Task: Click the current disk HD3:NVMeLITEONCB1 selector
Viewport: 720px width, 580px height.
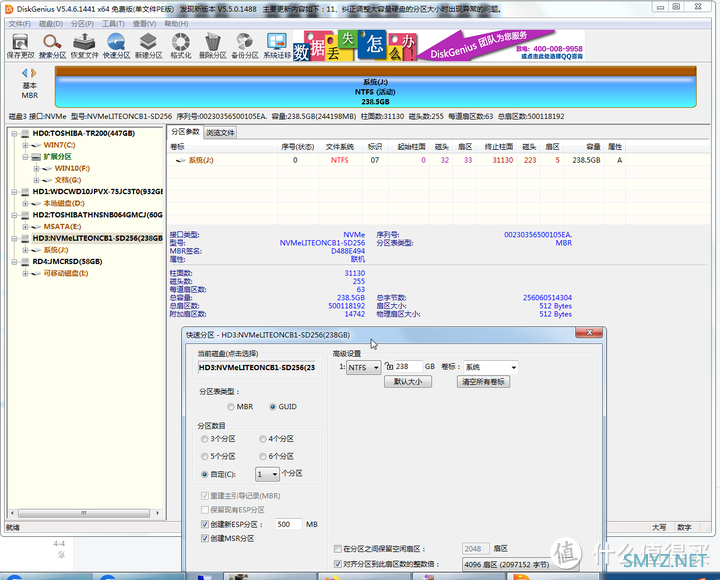Action: (x=257, y=367)
